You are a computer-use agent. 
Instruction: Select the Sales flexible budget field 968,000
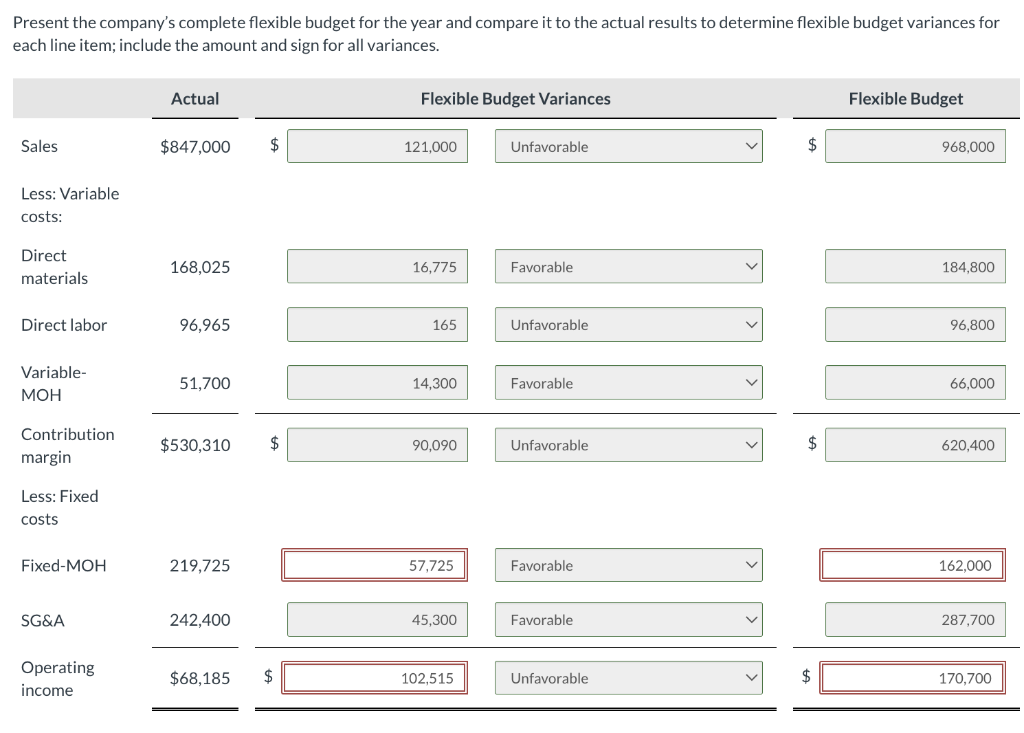click(915, 146)
